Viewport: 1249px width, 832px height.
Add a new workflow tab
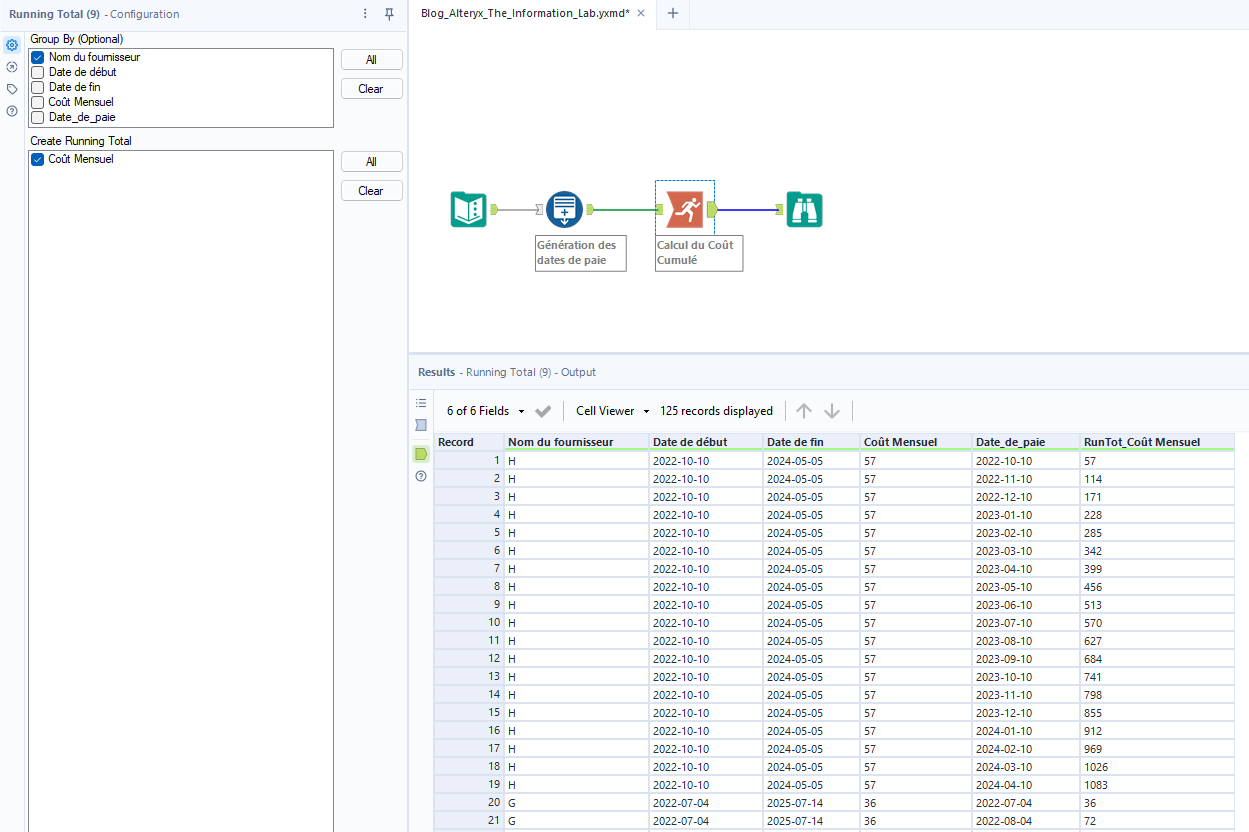point(672,14)
